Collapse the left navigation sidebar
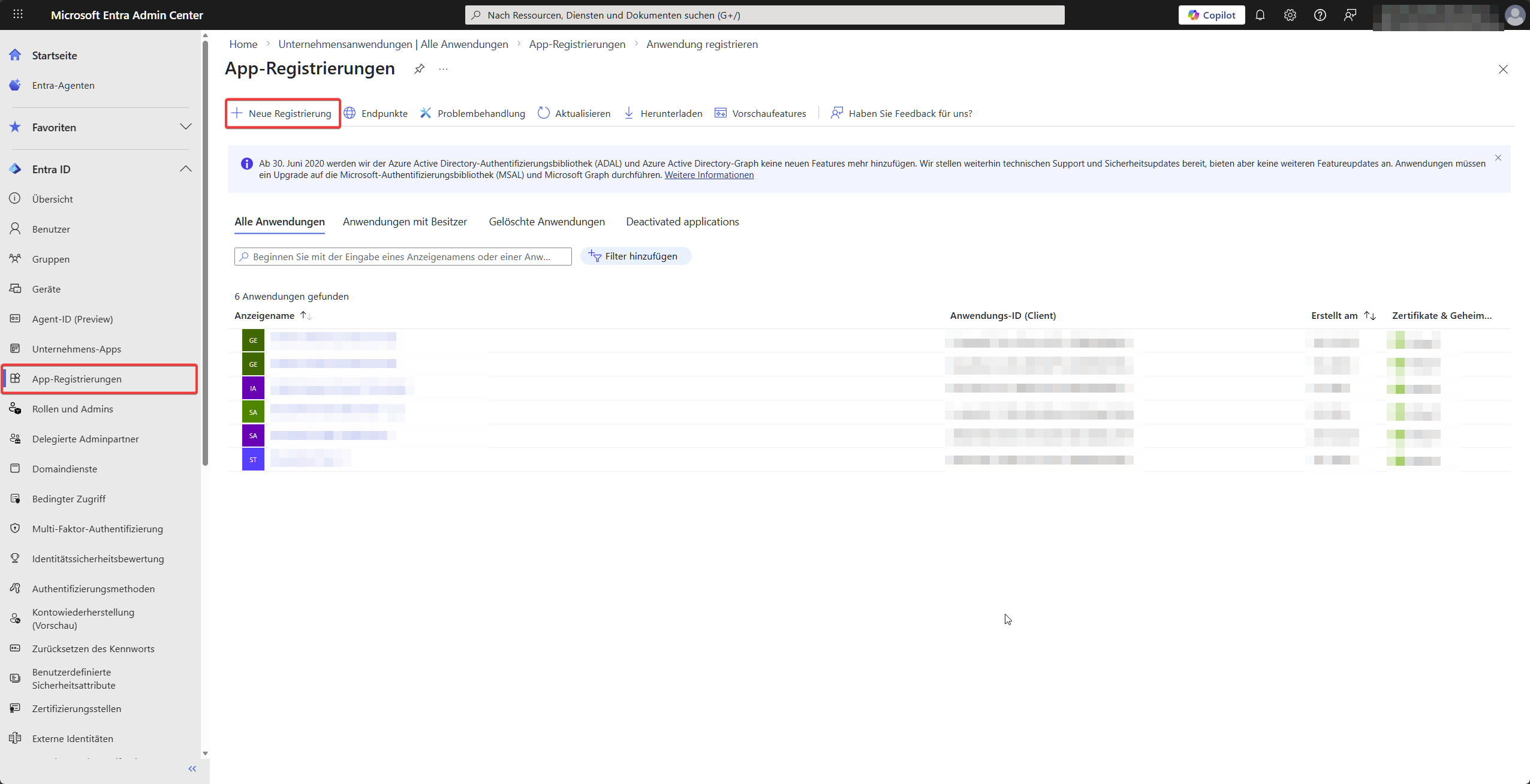This screenshot has height=784, width=1530. [192, 768]
